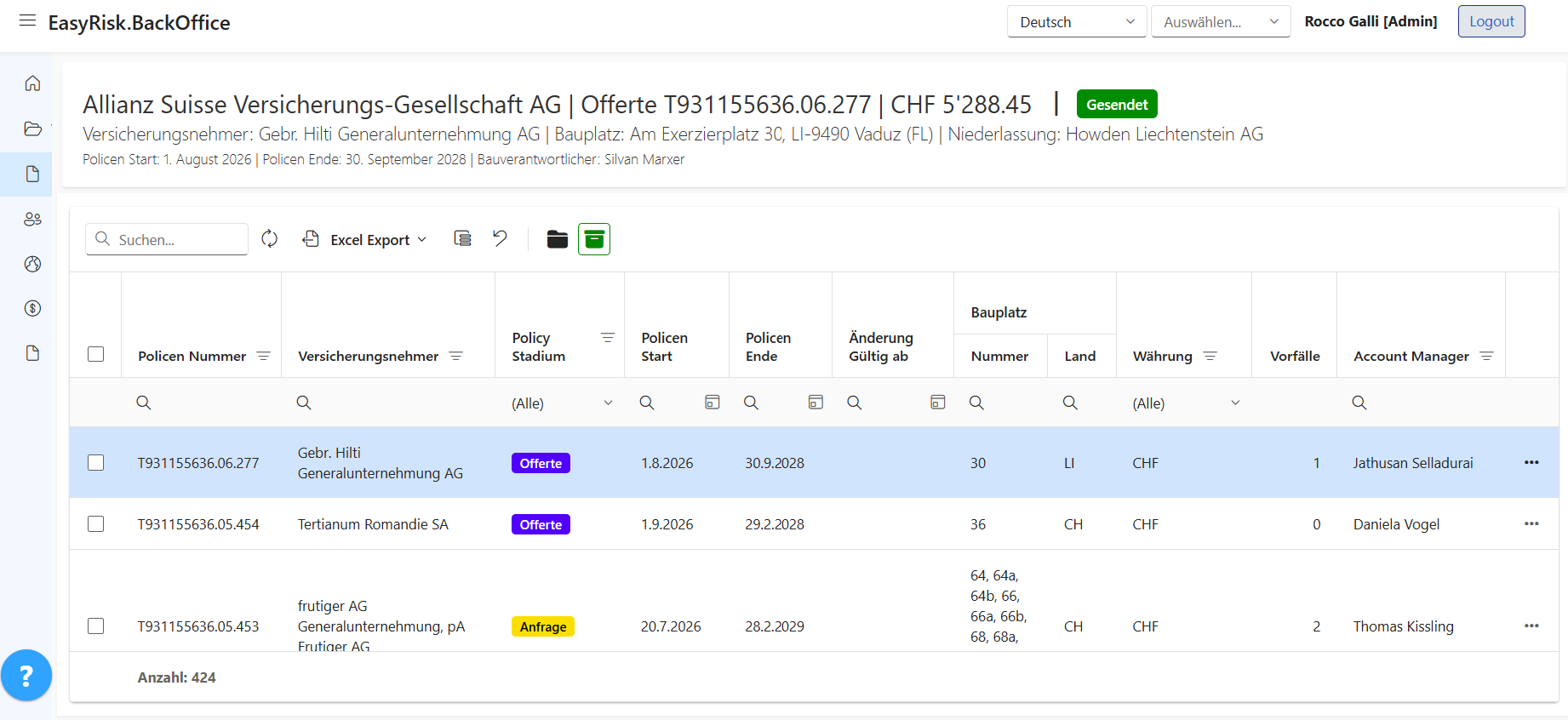Select the highlighted document icon in sidebar
Screen dimensions: 1568x720
(32, 174)
